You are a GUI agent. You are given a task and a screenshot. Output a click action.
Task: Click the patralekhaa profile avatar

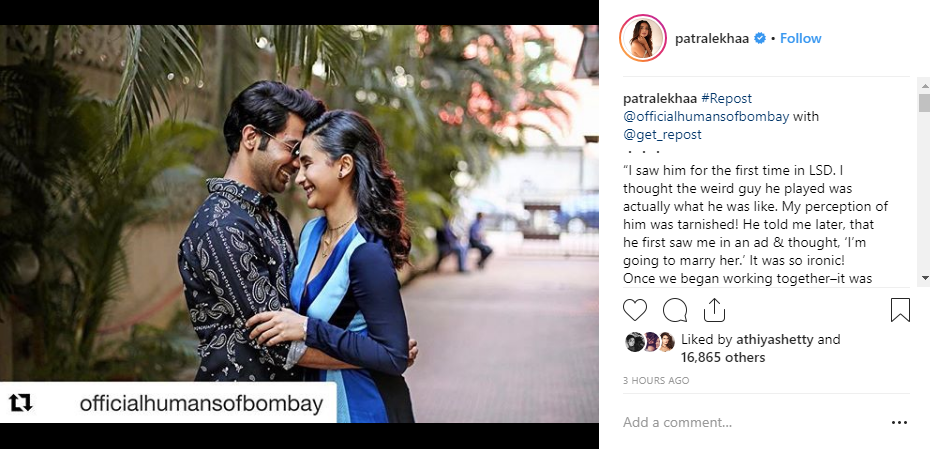point(643,38)
